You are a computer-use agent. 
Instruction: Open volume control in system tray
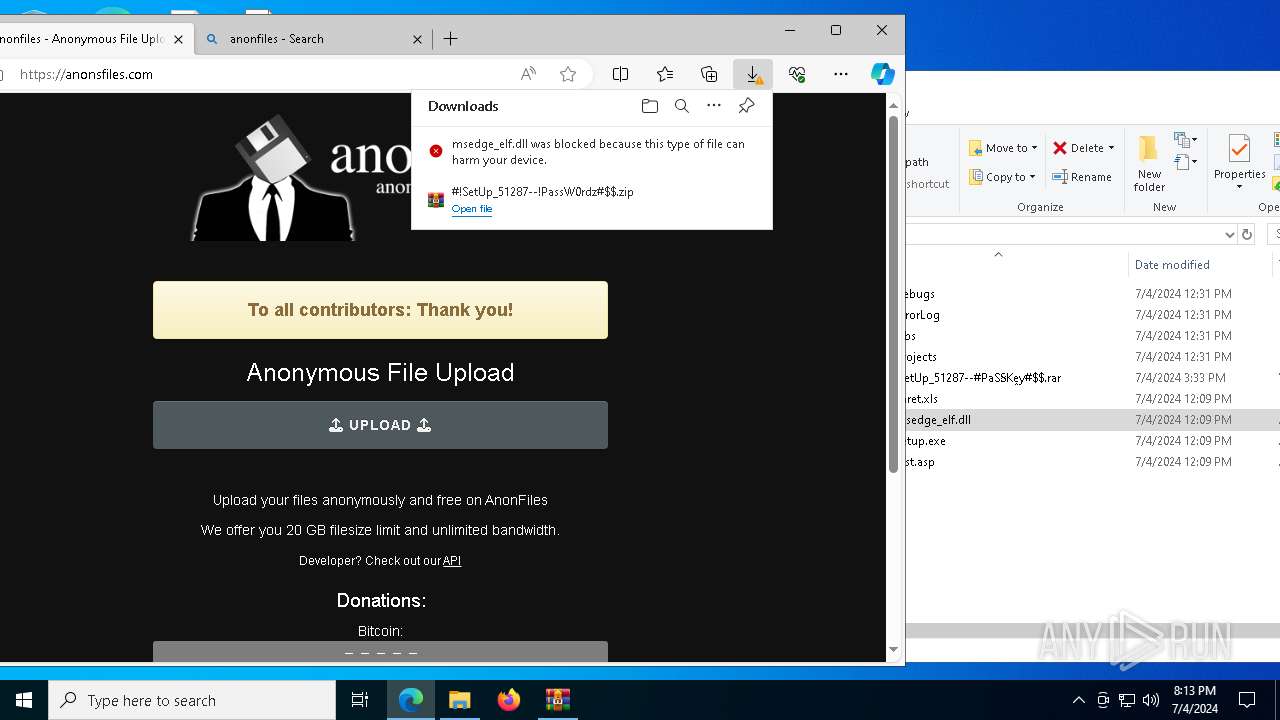pos(1150,700)
